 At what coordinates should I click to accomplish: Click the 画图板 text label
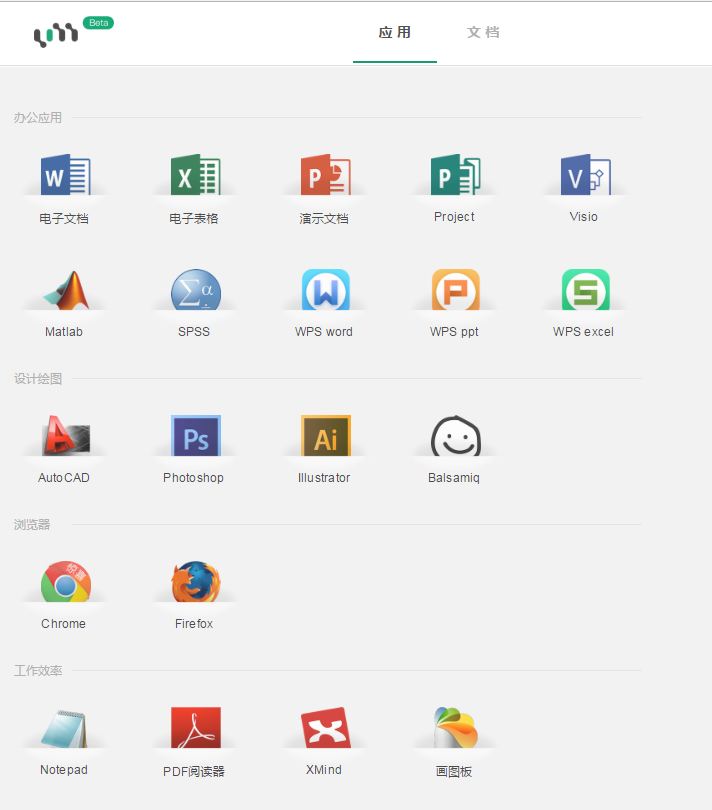[x=454, y=772]
